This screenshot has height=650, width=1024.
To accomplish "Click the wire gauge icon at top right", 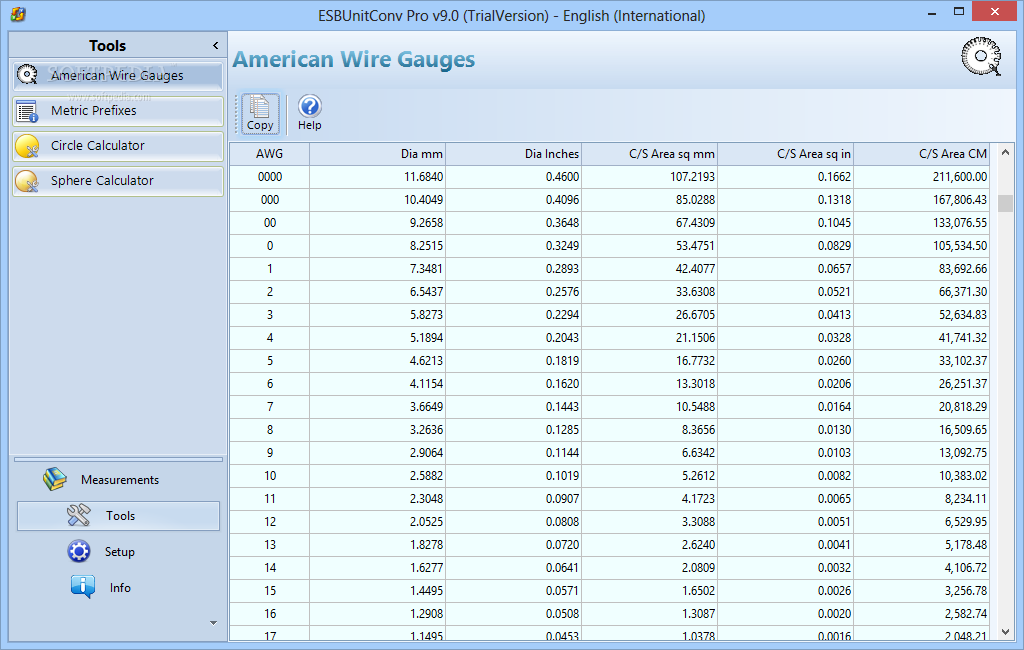I will (981, 57).
